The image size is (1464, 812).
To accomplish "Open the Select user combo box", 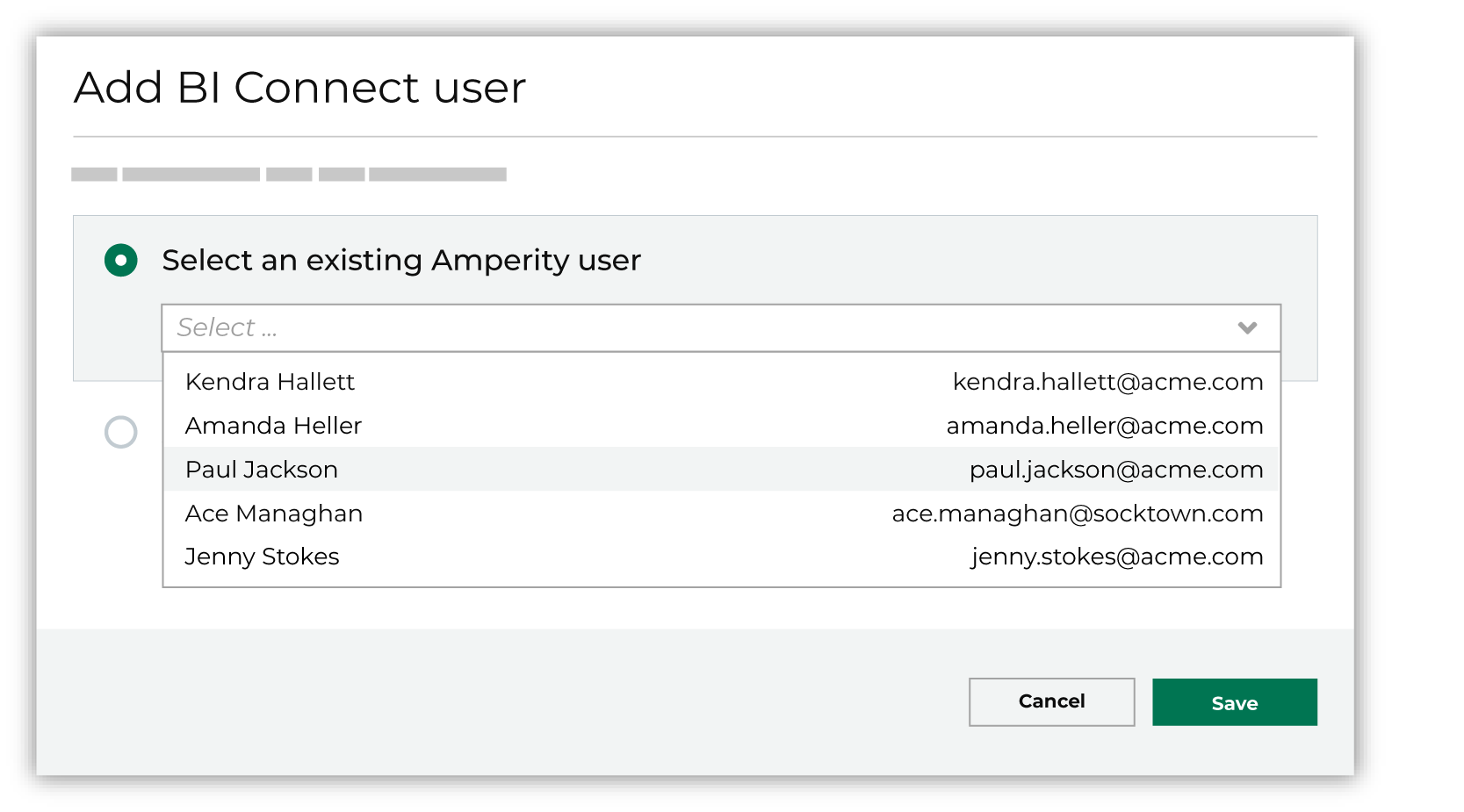I will coord(721,328).
